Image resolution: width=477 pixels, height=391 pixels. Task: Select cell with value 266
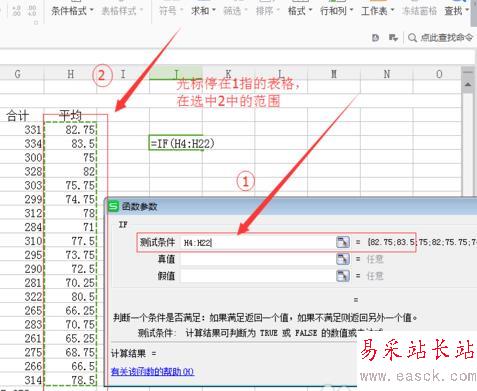(22, 366)
